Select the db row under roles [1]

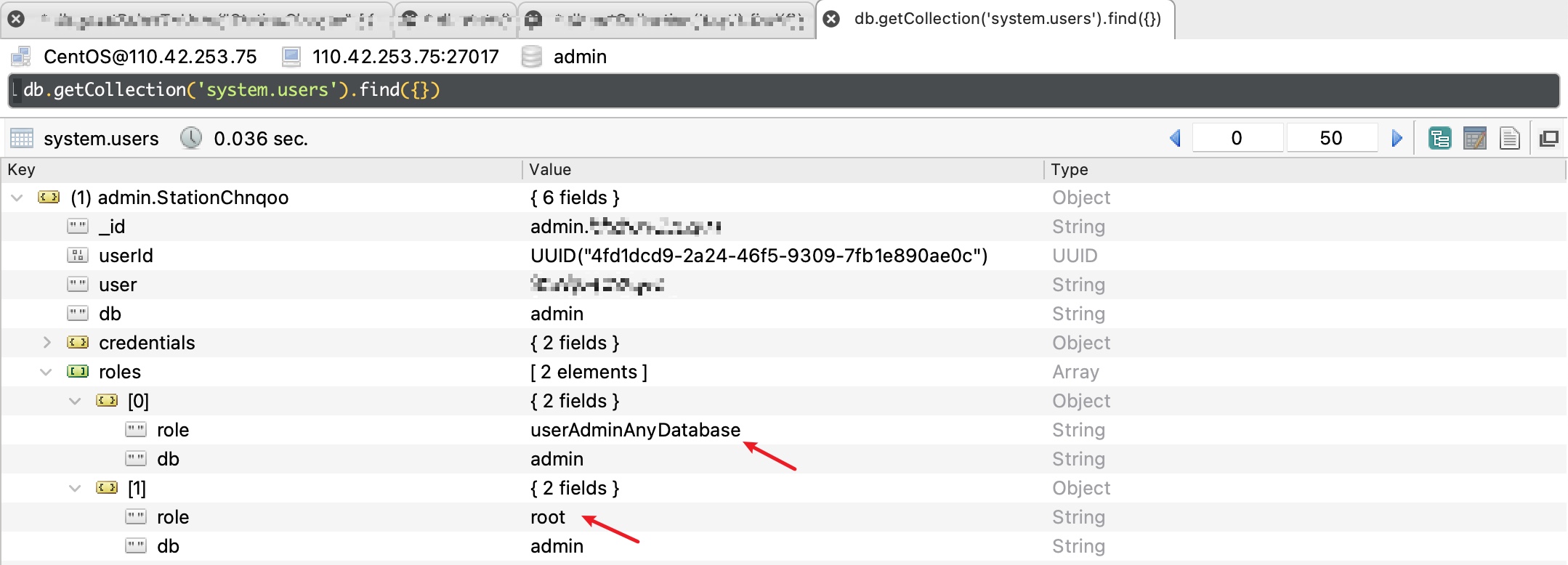tap(783, 546)
